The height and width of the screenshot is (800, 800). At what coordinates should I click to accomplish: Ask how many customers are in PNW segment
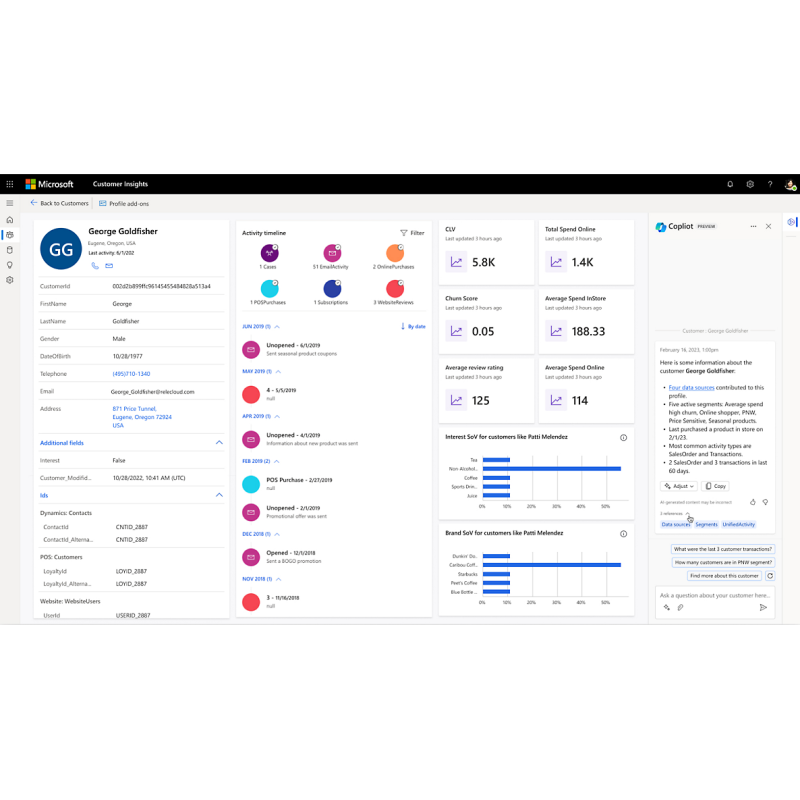tap(723, 563)
